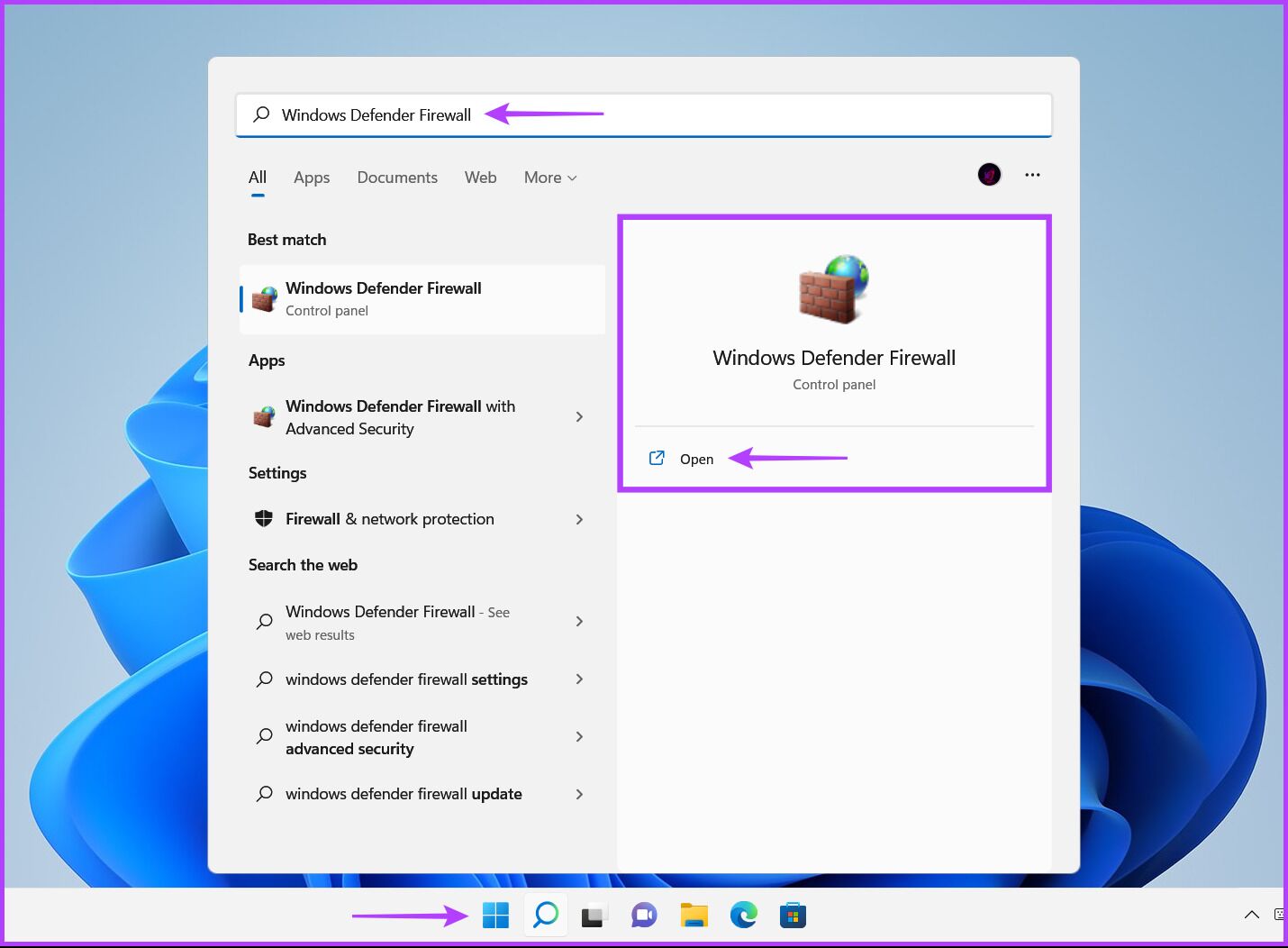Switch to the Documents filter tab

pos(397,178)
